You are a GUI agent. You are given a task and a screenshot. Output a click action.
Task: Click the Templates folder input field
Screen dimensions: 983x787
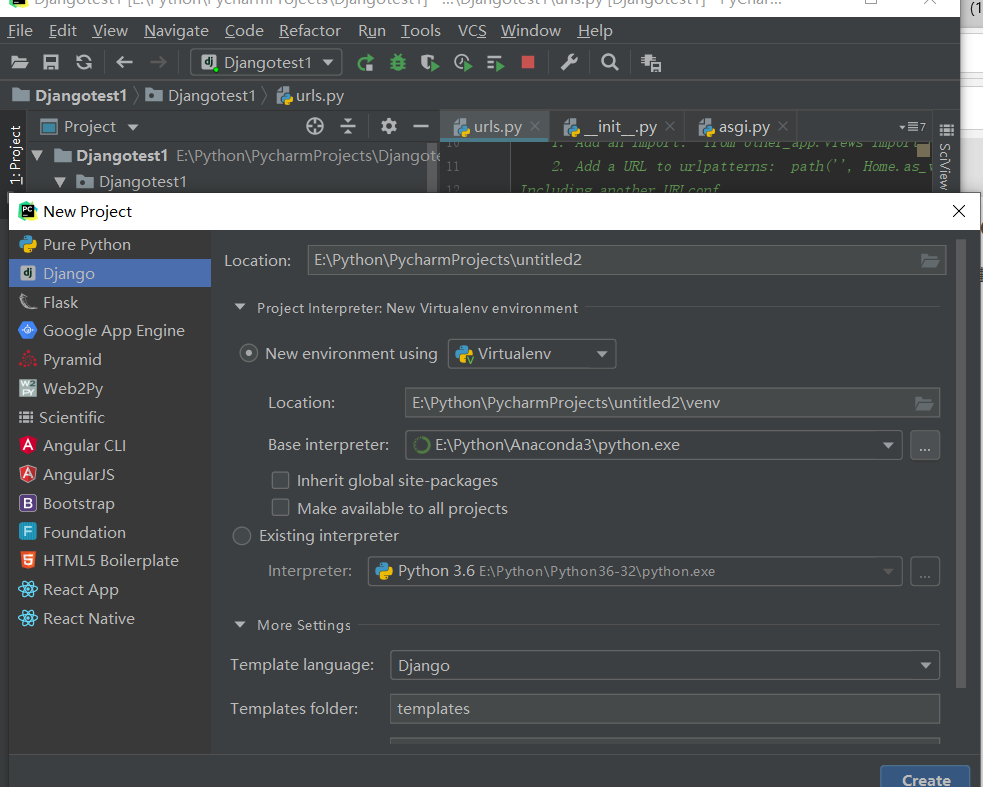665,709
